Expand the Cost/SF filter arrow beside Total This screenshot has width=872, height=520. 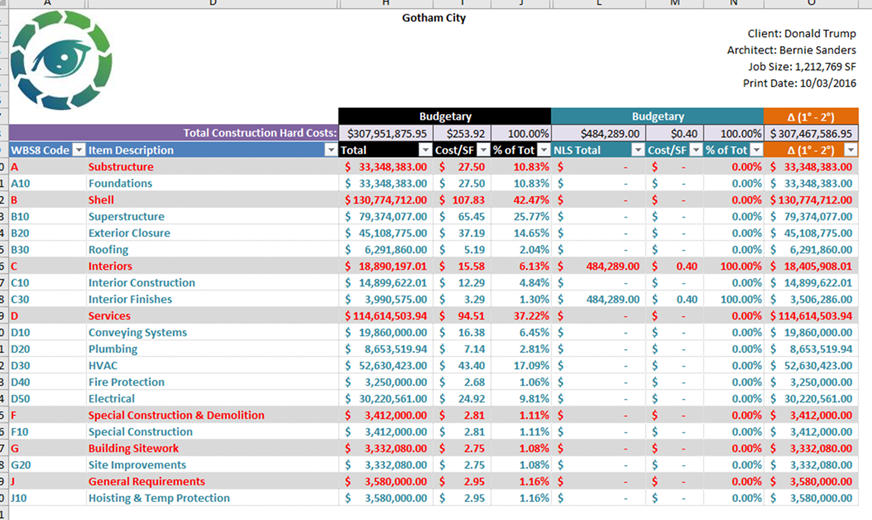(484, 150)
